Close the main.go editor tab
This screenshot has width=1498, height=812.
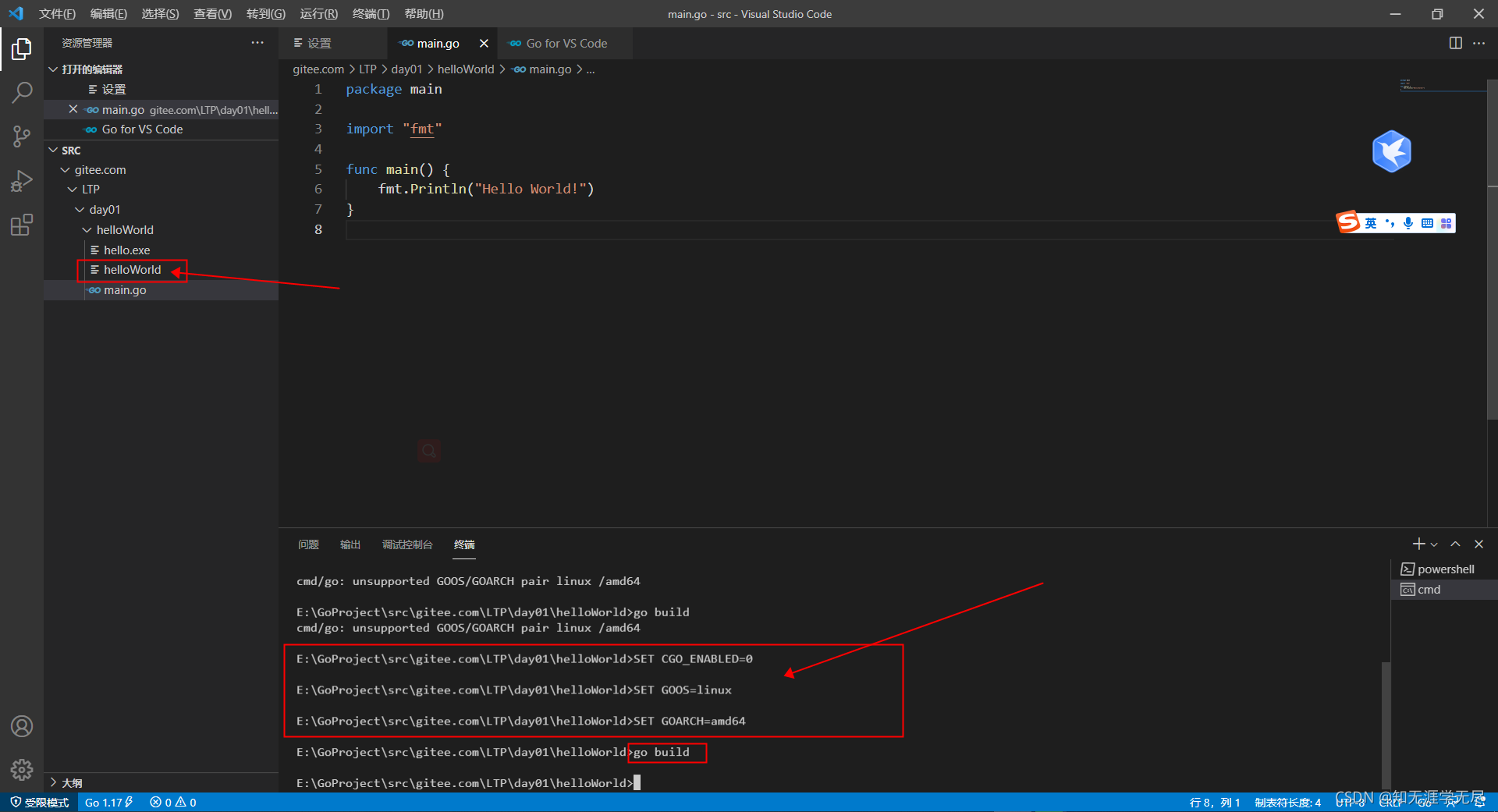pos(484,44)
